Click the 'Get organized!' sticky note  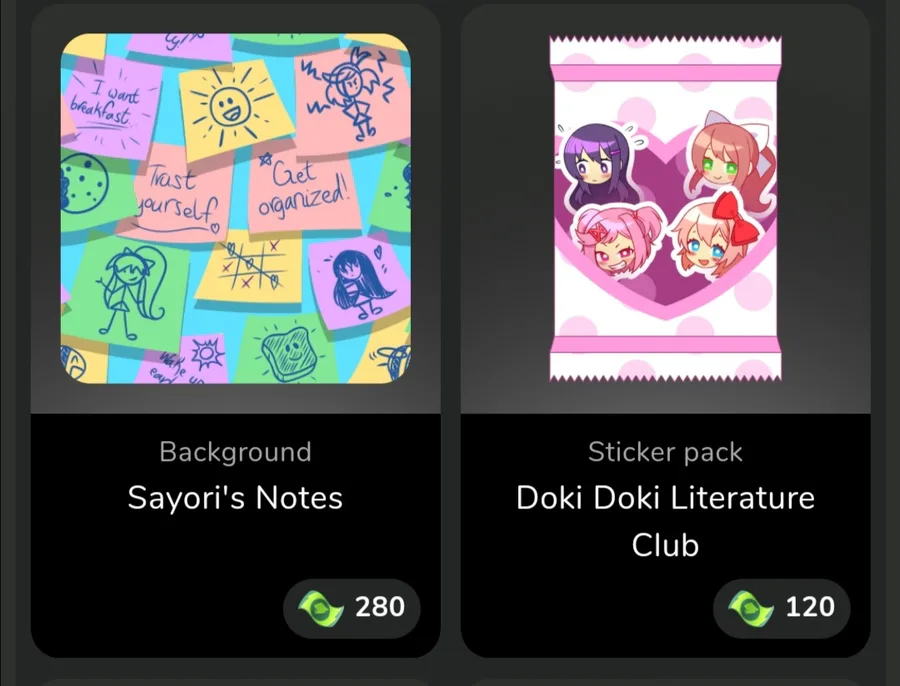pos(302,187)
